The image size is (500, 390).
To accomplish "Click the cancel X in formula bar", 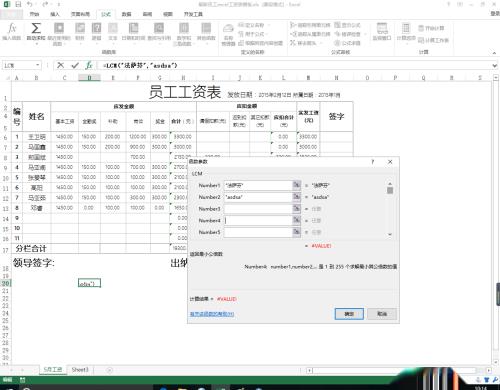I will click(x=60, y=65).
